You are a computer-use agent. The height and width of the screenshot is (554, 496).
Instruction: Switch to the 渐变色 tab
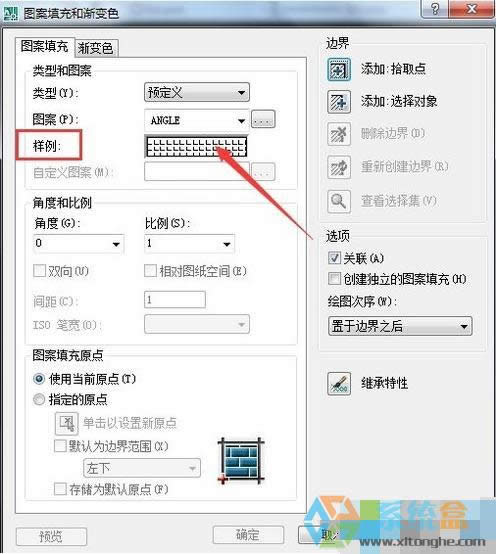coord(96,48)
